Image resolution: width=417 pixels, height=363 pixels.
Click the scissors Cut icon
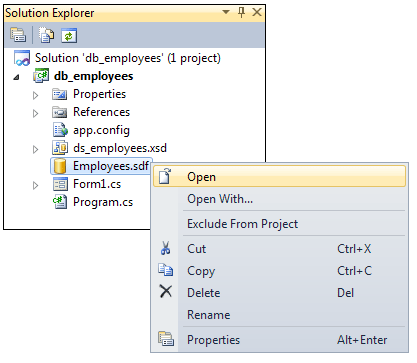[x=166, y=248]
